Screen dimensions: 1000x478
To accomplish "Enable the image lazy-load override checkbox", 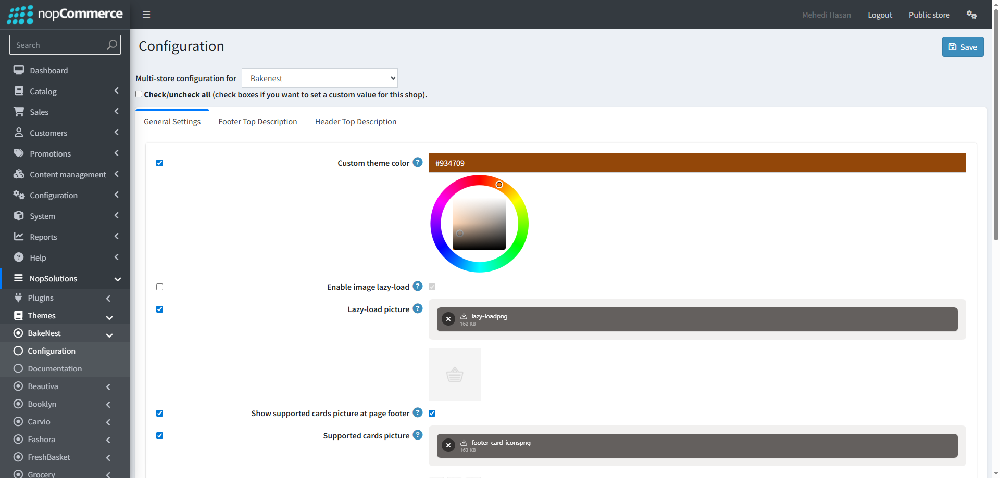I will click(x=160, y=287).
